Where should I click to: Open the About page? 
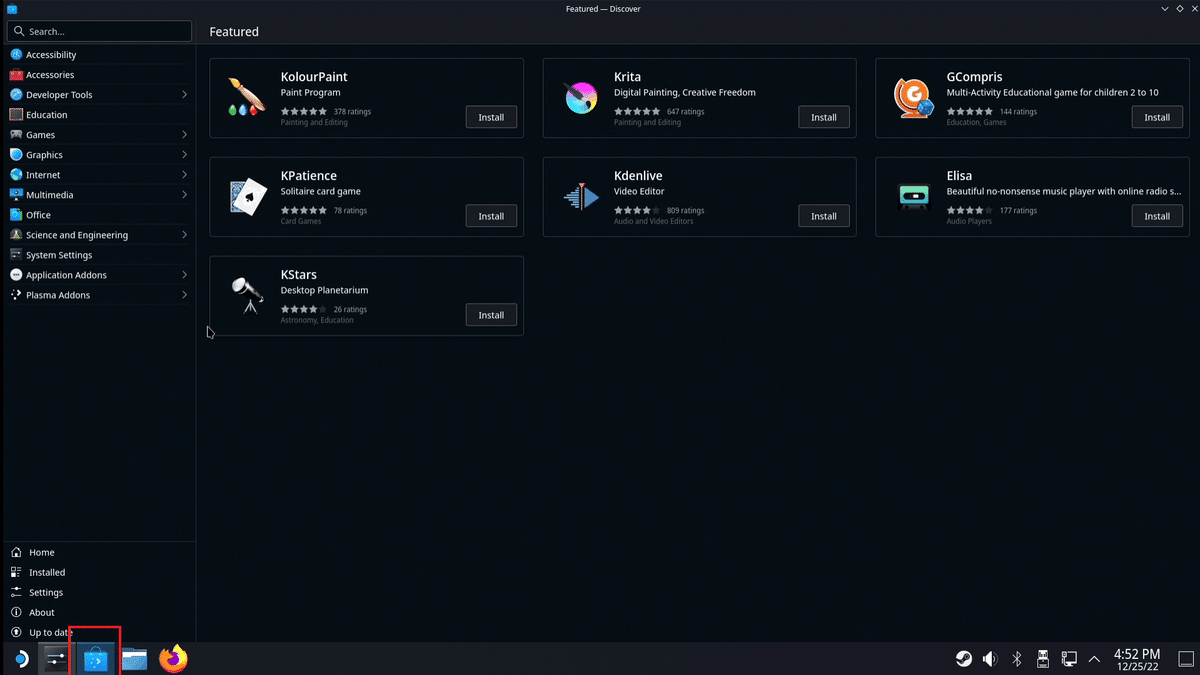[x=42, y=613]
